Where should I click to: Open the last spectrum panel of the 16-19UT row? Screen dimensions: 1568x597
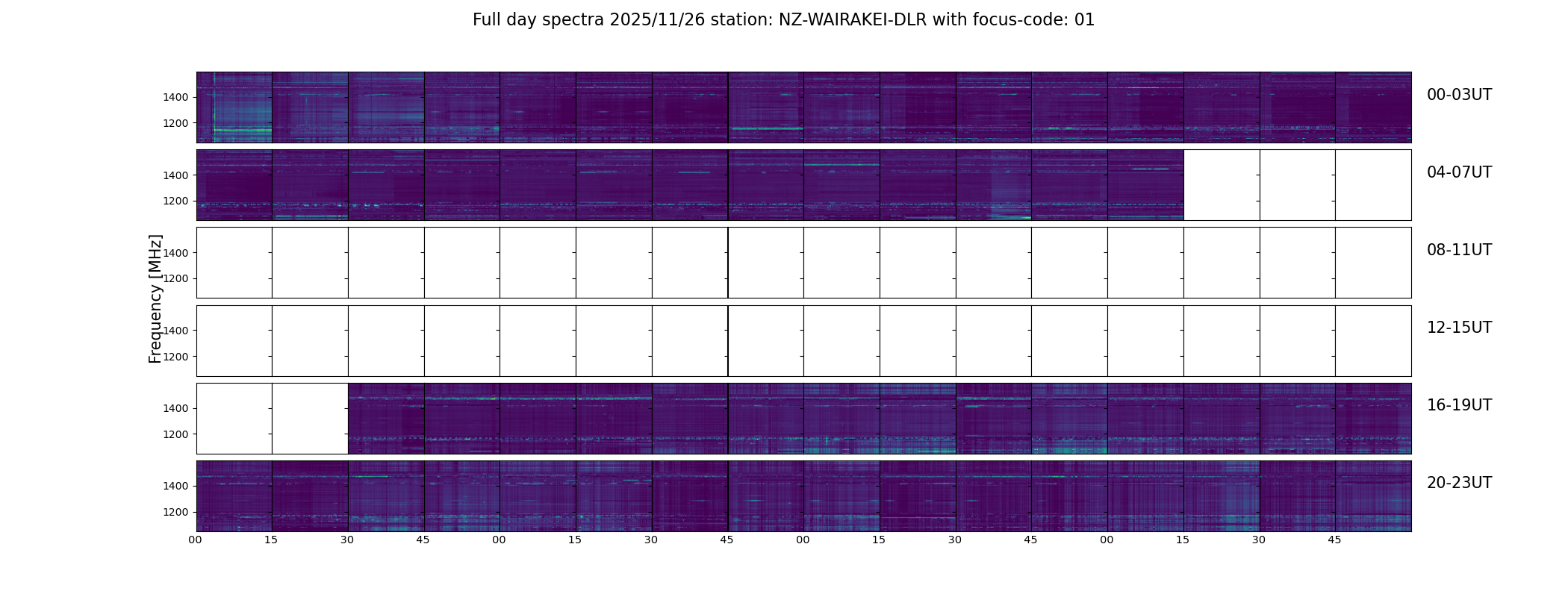point(1373,419)
